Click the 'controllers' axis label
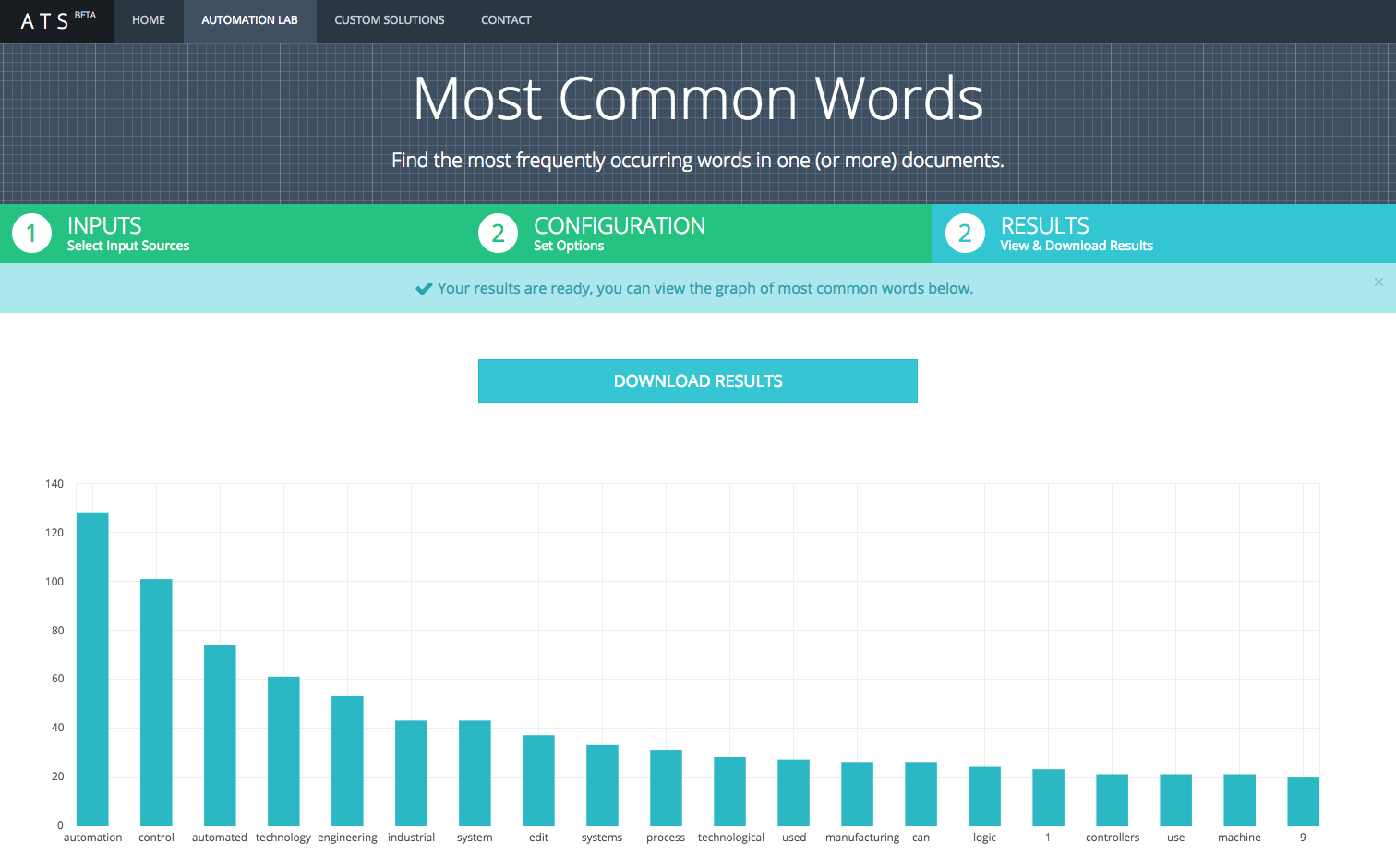Screen dimensions: 1396x868 (x=1113, y=838)
